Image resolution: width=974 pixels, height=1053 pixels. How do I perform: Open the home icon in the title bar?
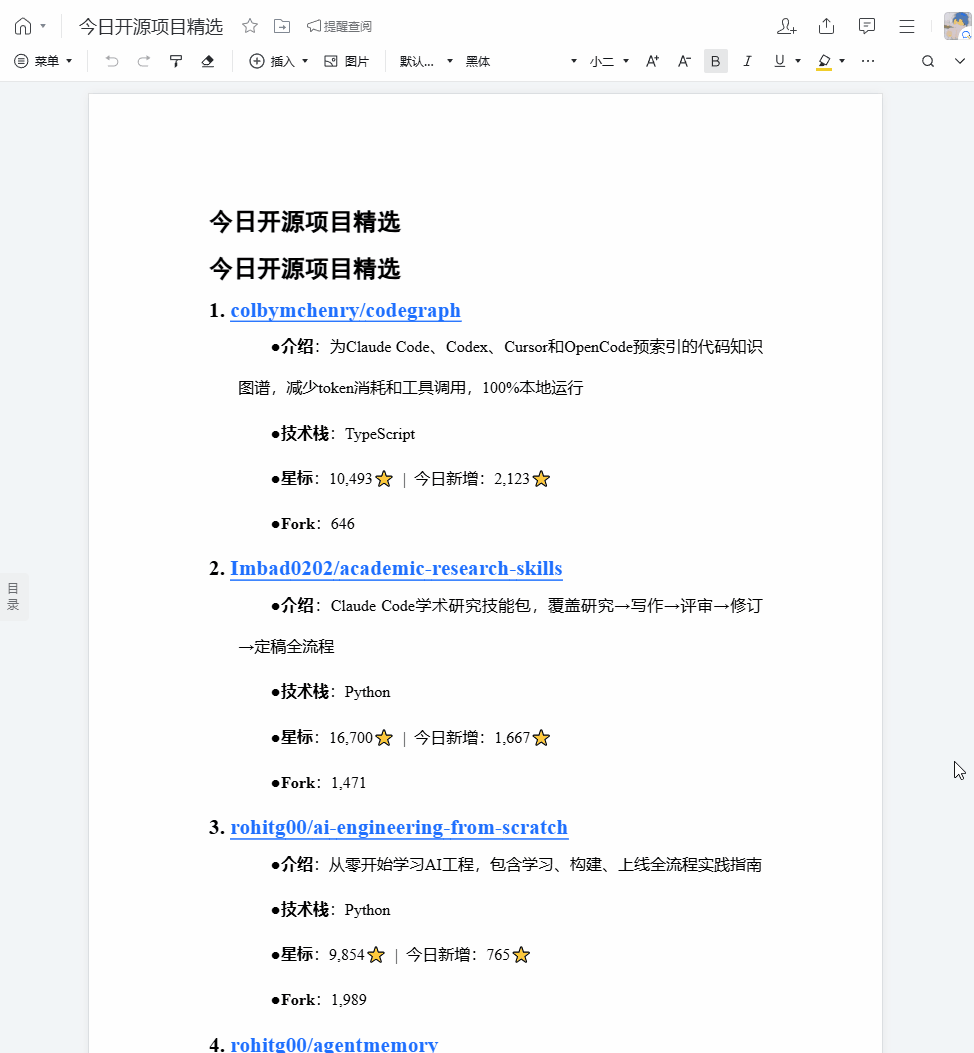pos(23,26)
